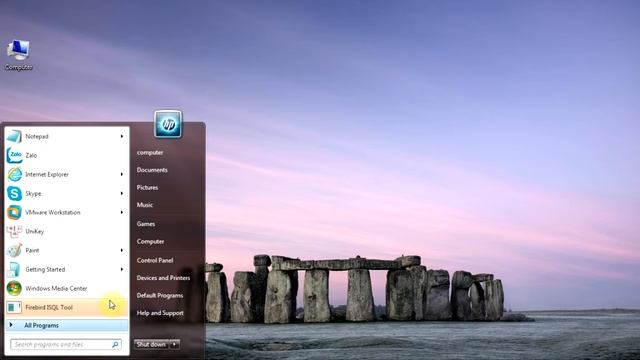Launch Zalo from its icon
The height and width of the screenshot is (360, 640).
tap(14, 155)
